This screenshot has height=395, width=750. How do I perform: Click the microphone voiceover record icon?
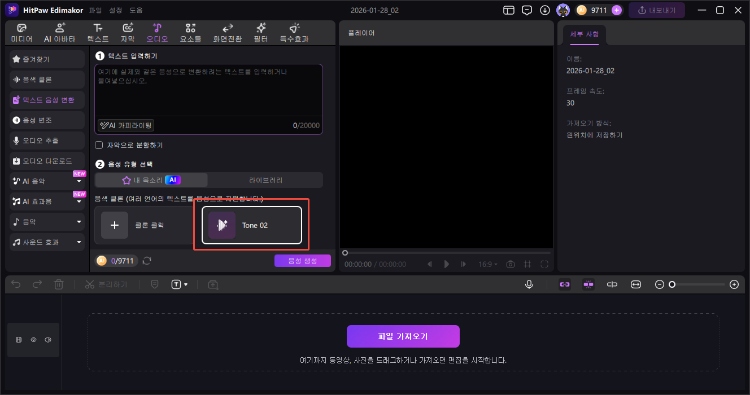pyautogui.click(x=529, y=285)
